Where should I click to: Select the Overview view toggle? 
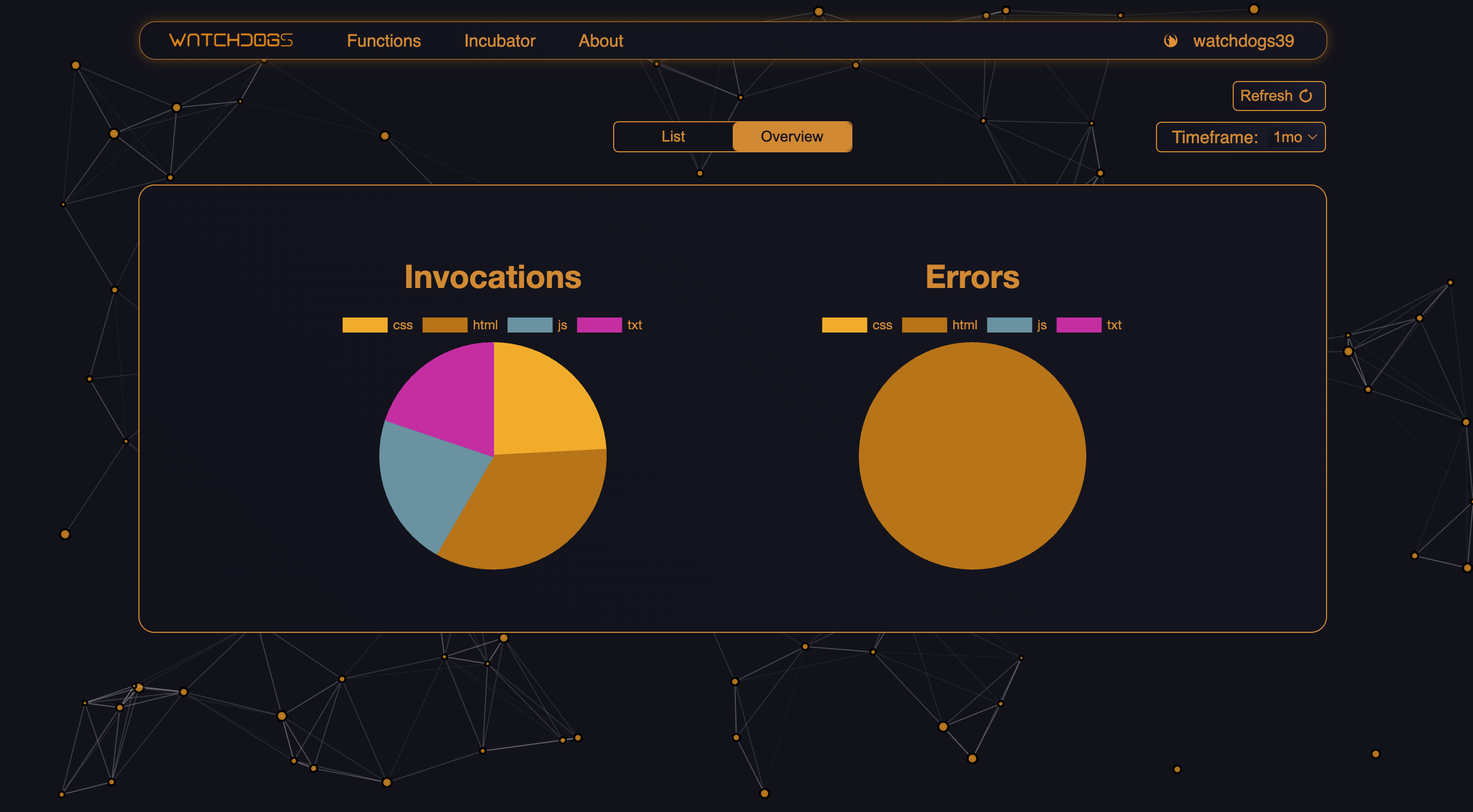point(791,137)
